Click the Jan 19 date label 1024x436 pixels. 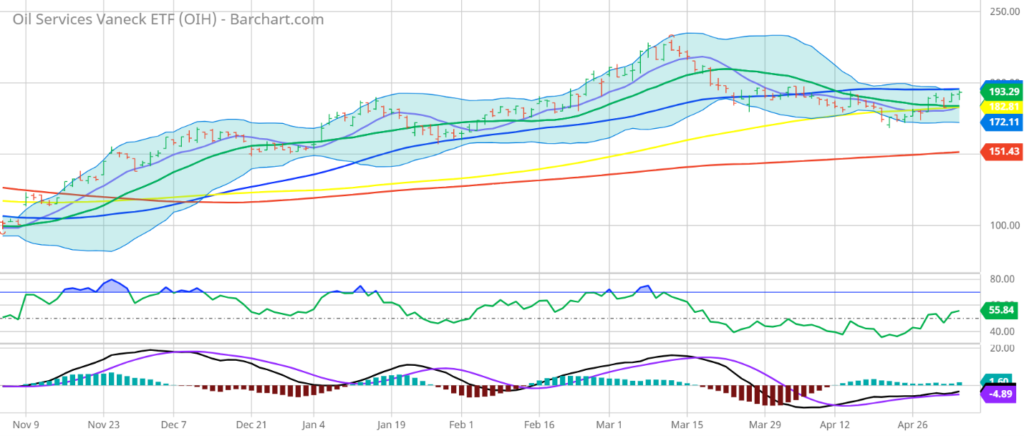[391, 424]
